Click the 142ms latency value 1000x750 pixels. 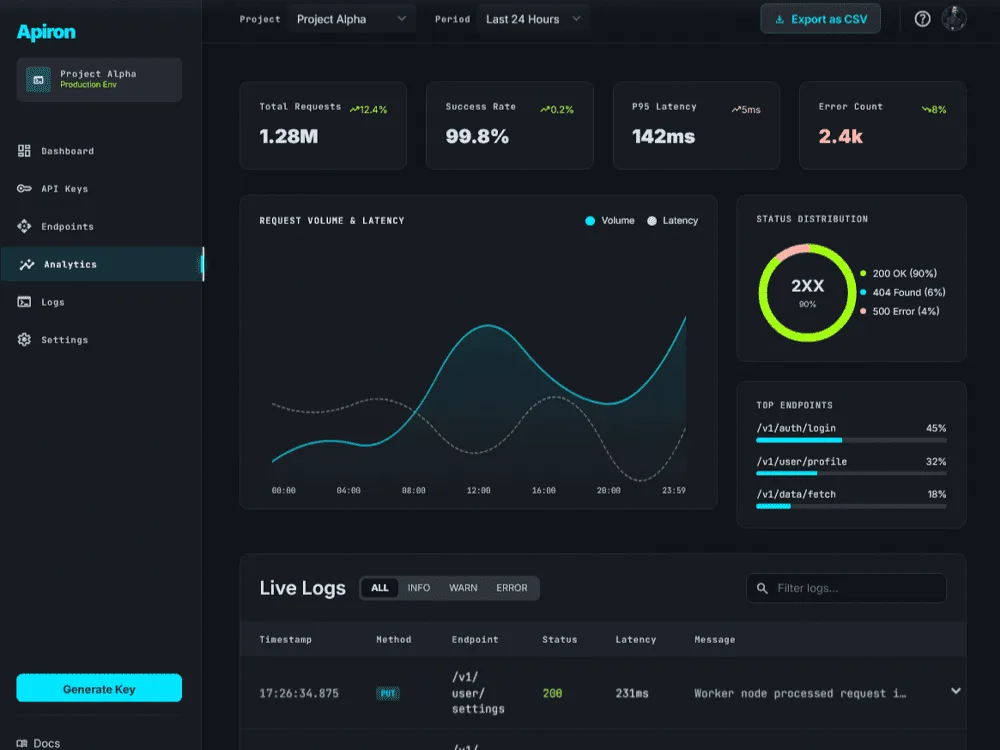coord(663,136)
